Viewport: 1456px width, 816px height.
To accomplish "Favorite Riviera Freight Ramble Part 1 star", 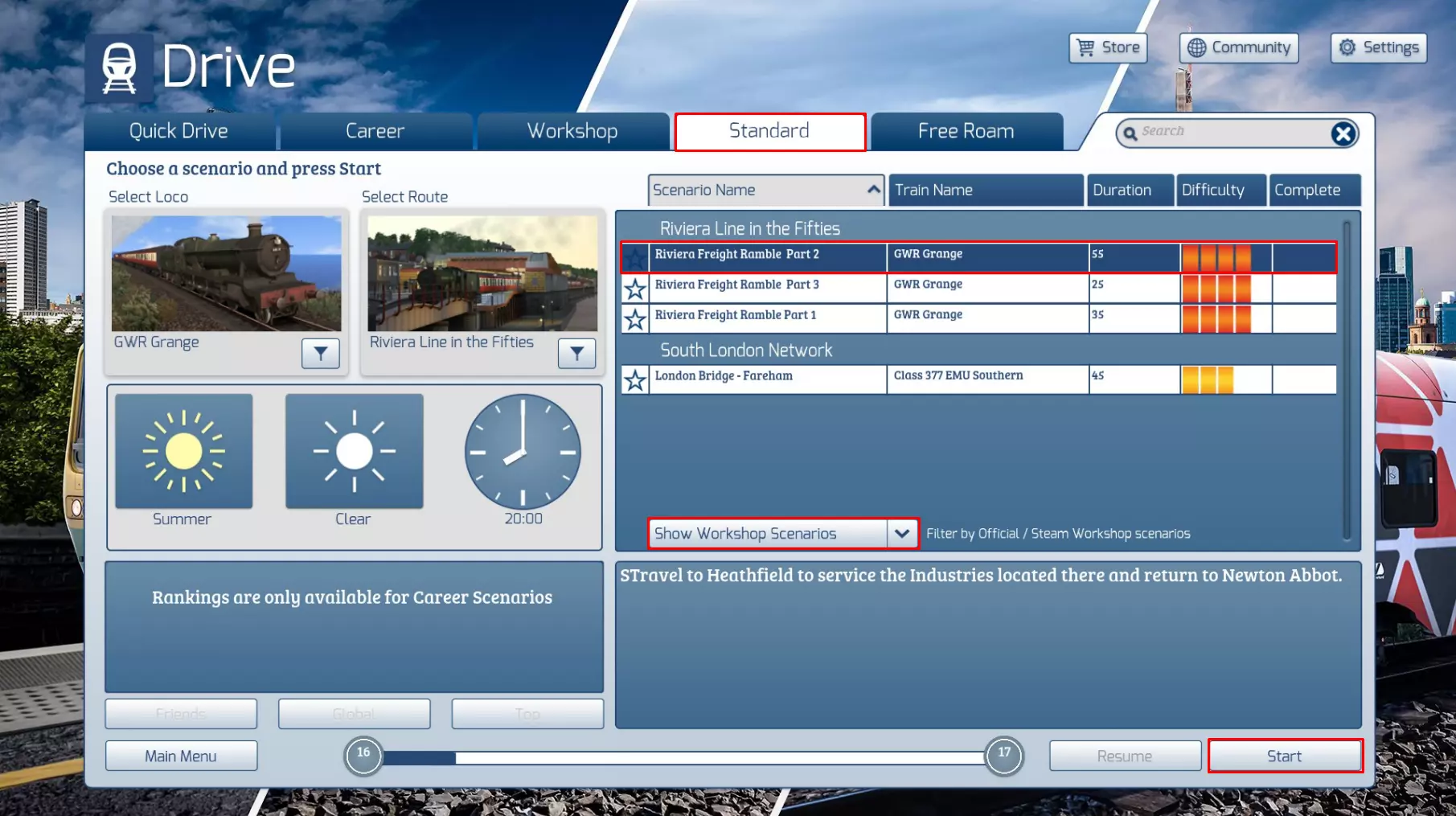I will [x=635, y=319].
